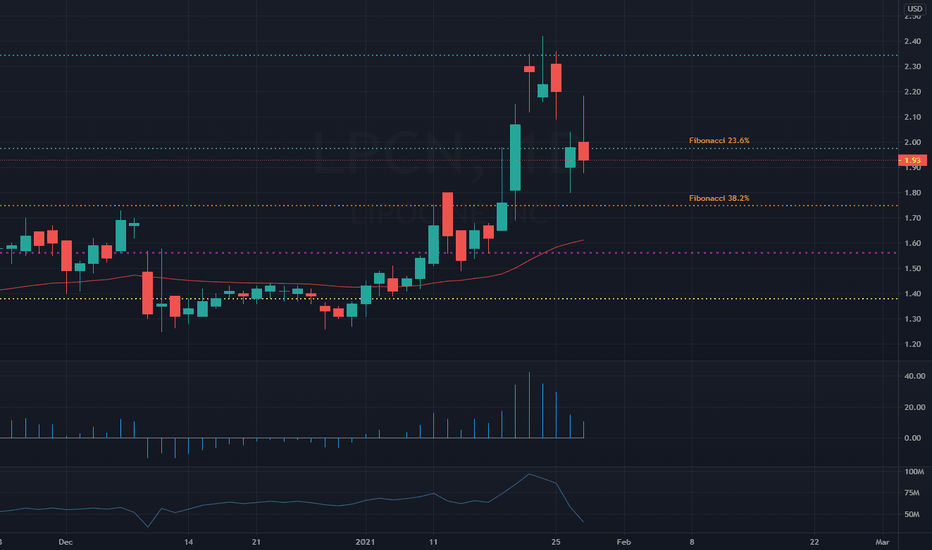Click the 14 date label on time axis
932x550 pixels.
tap(188, 542)
